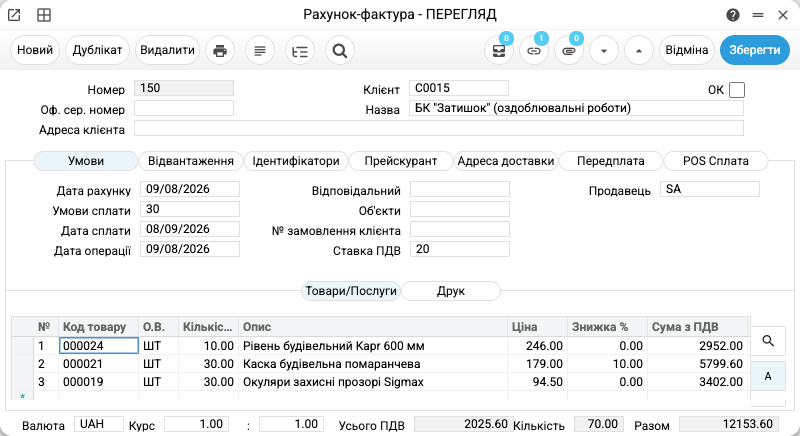This screenshot has width=800, height=436.
Task: Click the grid layout icon in title bar
Action: pyautogui.click(x=44, y=15)
